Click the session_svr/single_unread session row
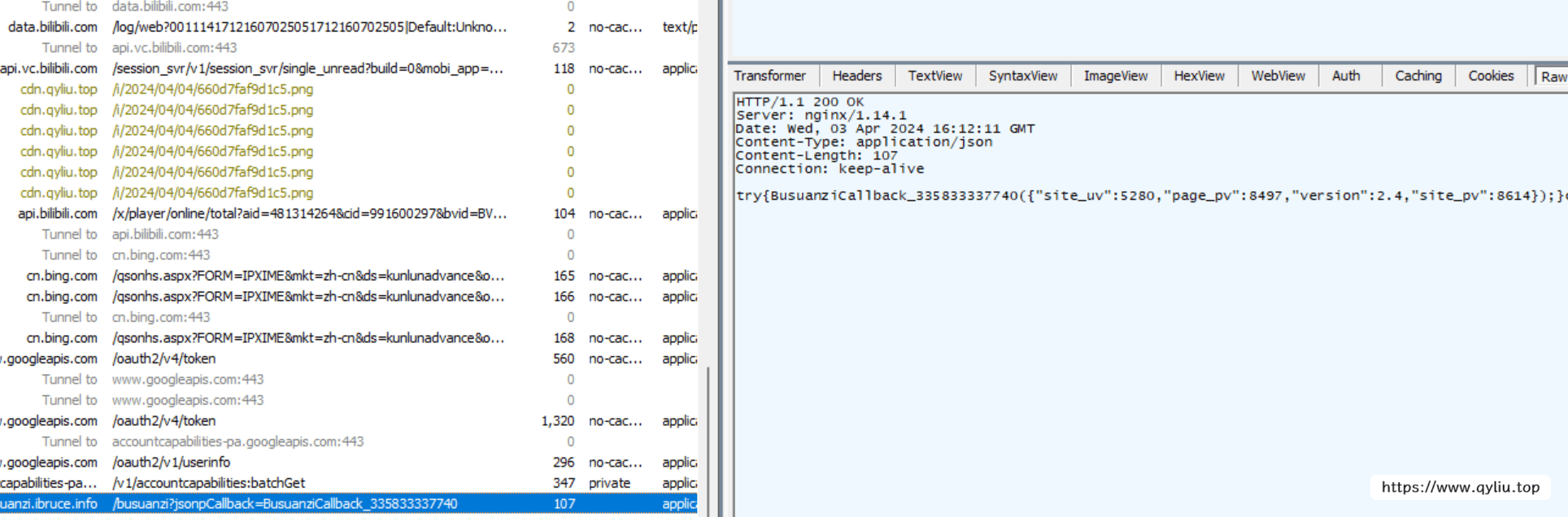The height and width of the screenshot is (517, 1568). pos(307,68)
